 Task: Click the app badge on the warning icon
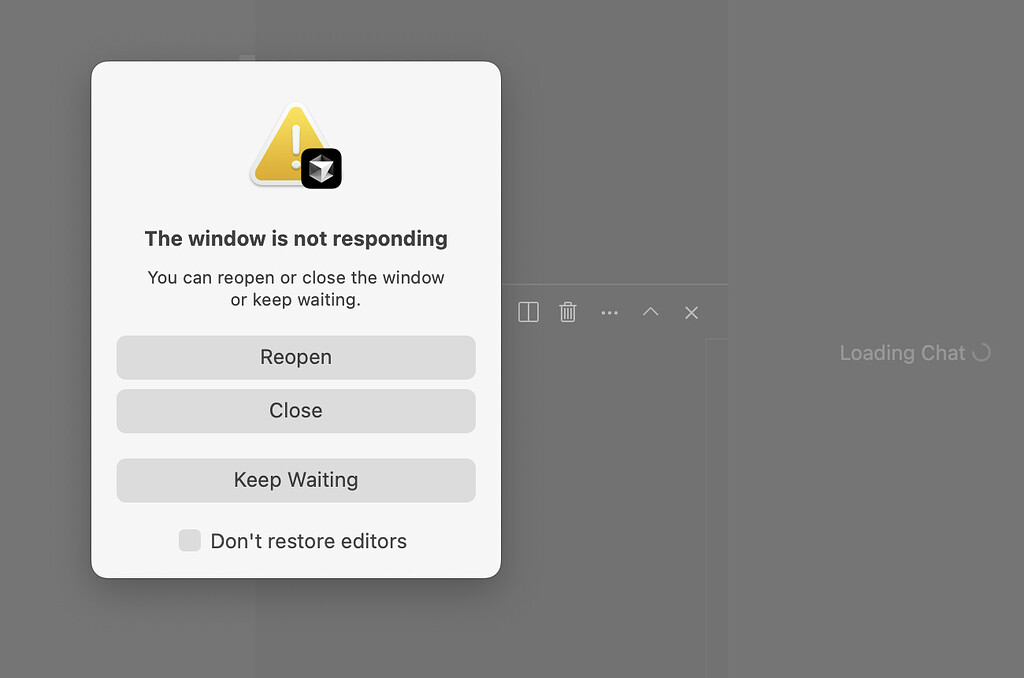(x=323, y=168)
